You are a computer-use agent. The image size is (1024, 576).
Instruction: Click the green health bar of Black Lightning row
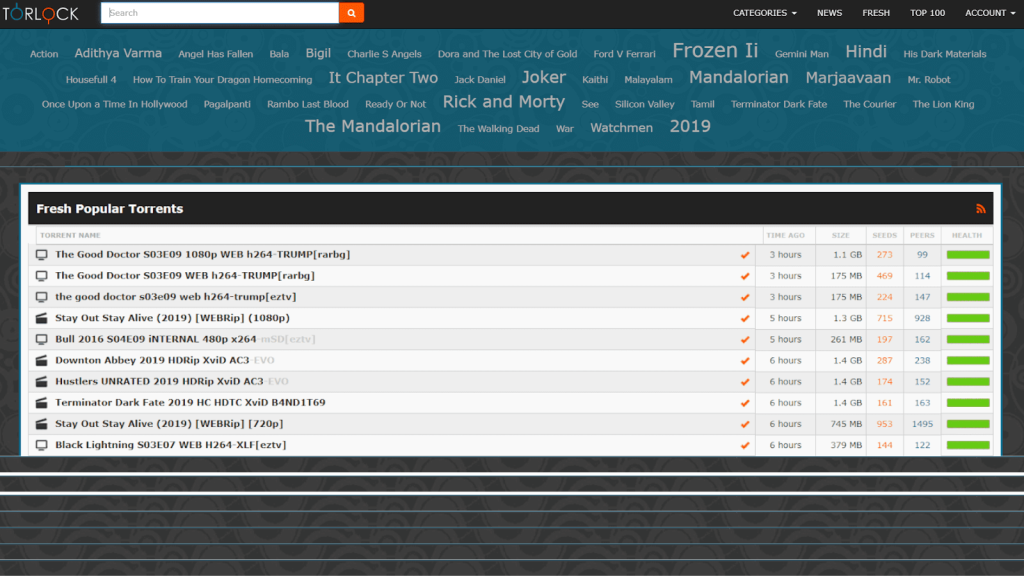968,445
